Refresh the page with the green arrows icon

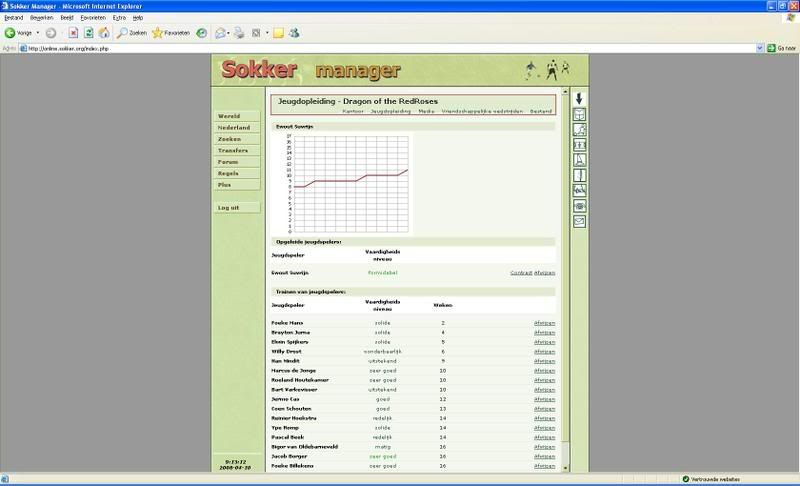tap(88, 33)
